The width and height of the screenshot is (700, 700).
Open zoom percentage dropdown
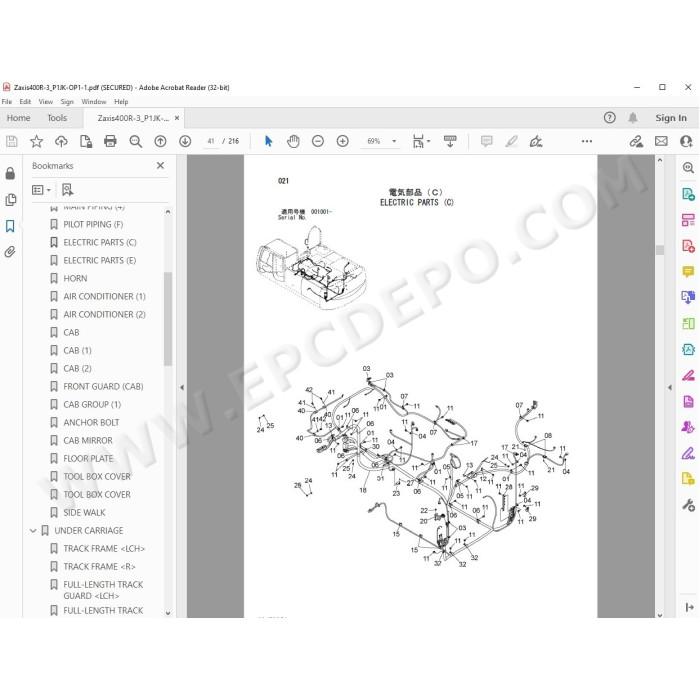tap(394, 142)
